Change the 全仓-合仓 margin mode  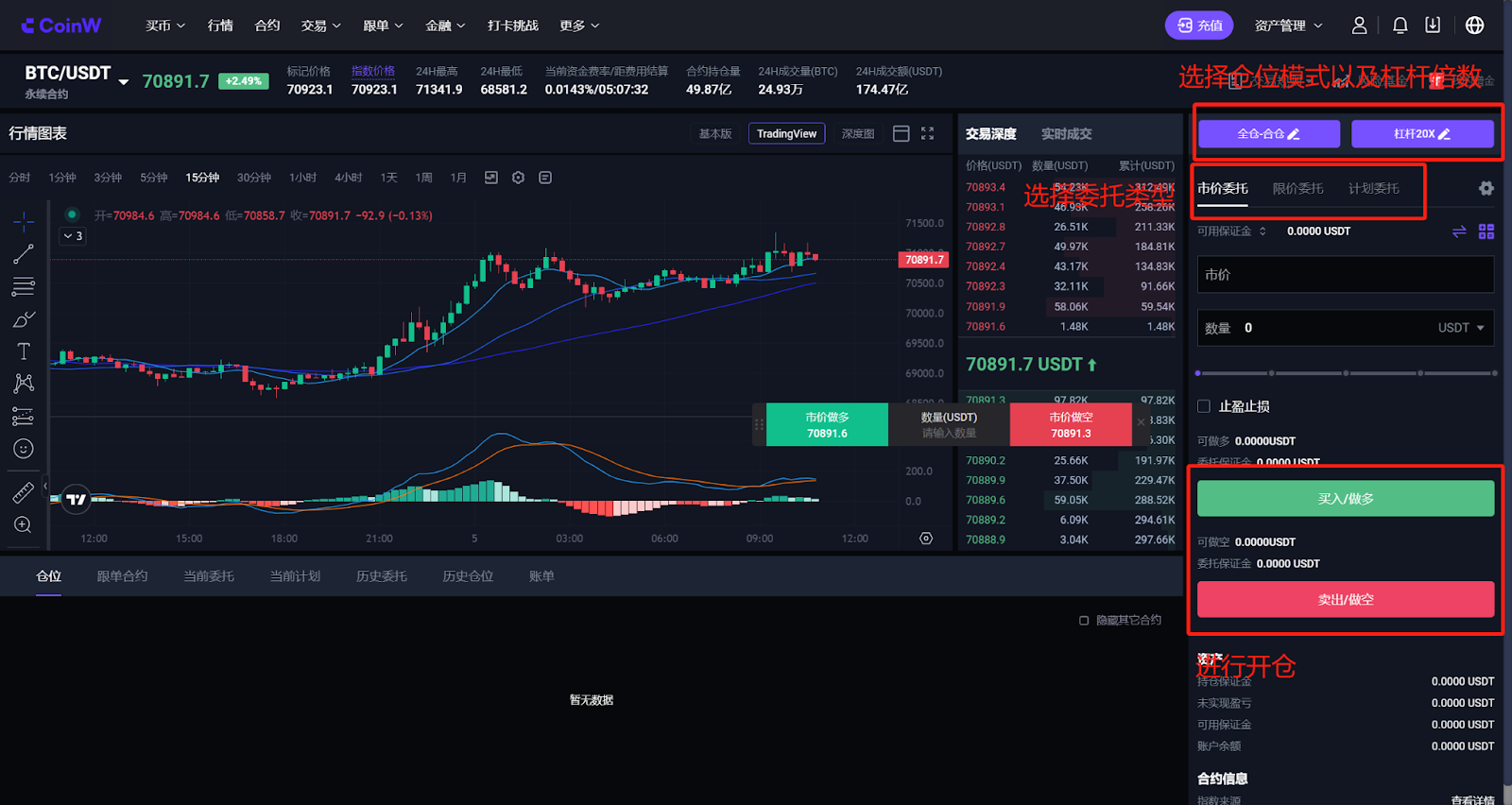tap(1269, 134)
